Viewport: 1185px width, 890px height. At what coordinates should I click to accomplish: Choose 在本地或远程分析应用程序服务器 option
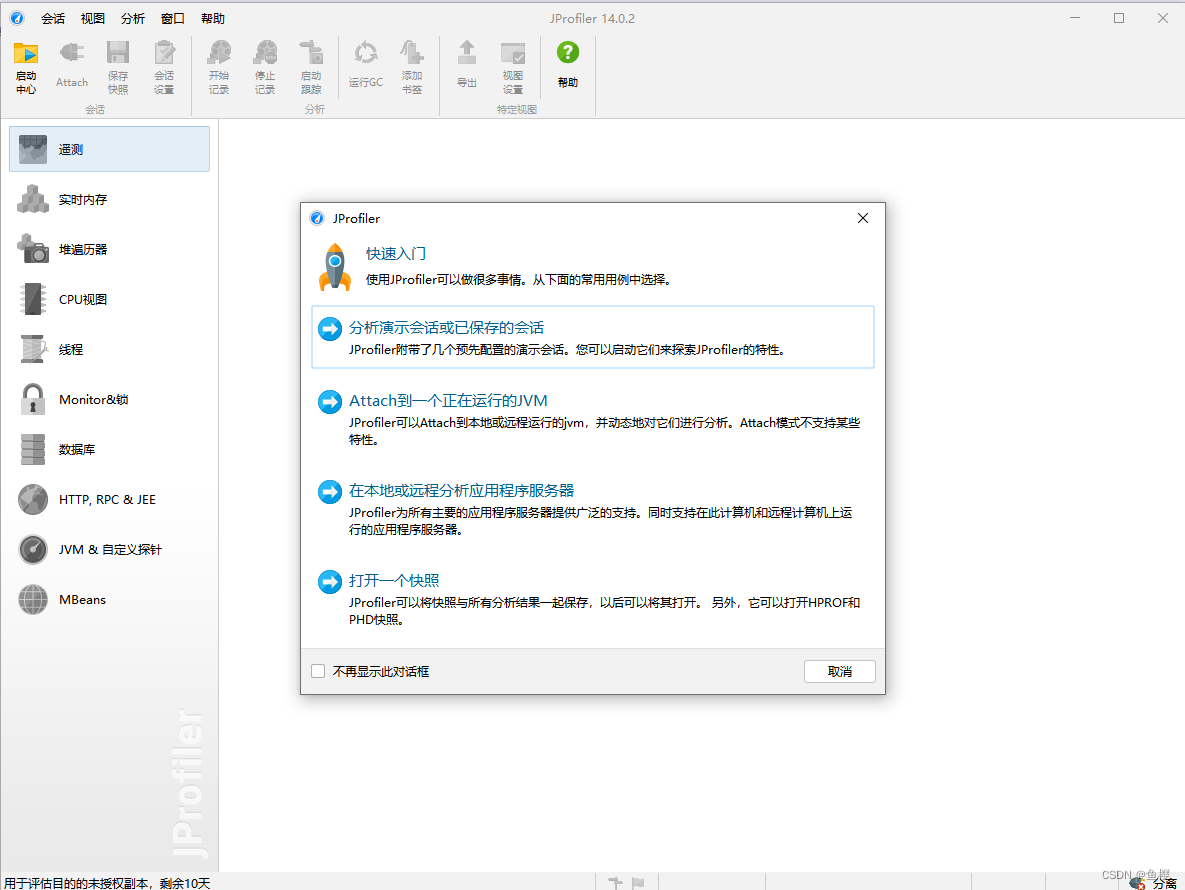tap(592, 508)
